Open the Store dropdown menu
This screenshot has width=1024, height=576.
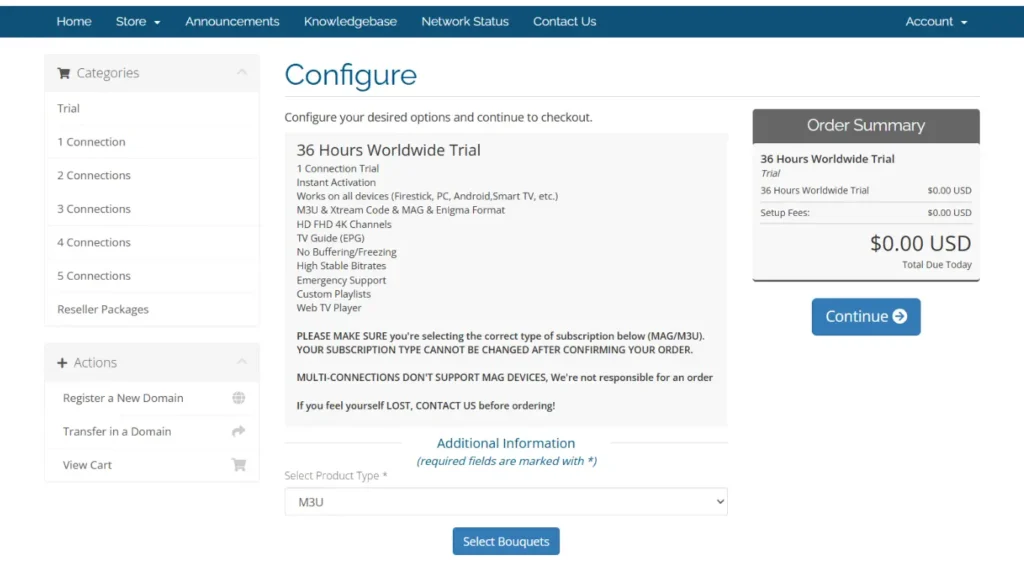coord(138,22)
